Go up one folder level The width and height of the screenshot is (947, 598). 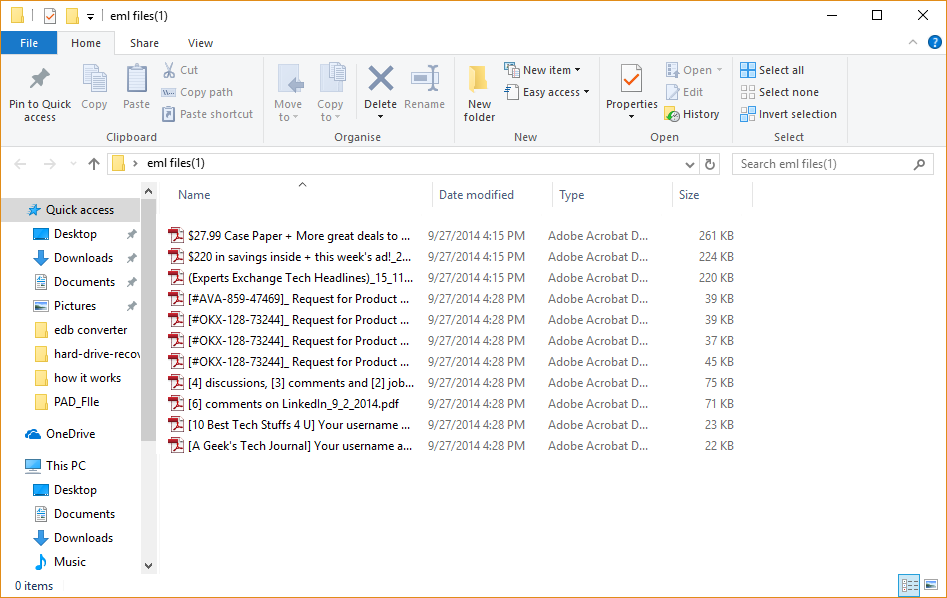(x=94, y=164)
